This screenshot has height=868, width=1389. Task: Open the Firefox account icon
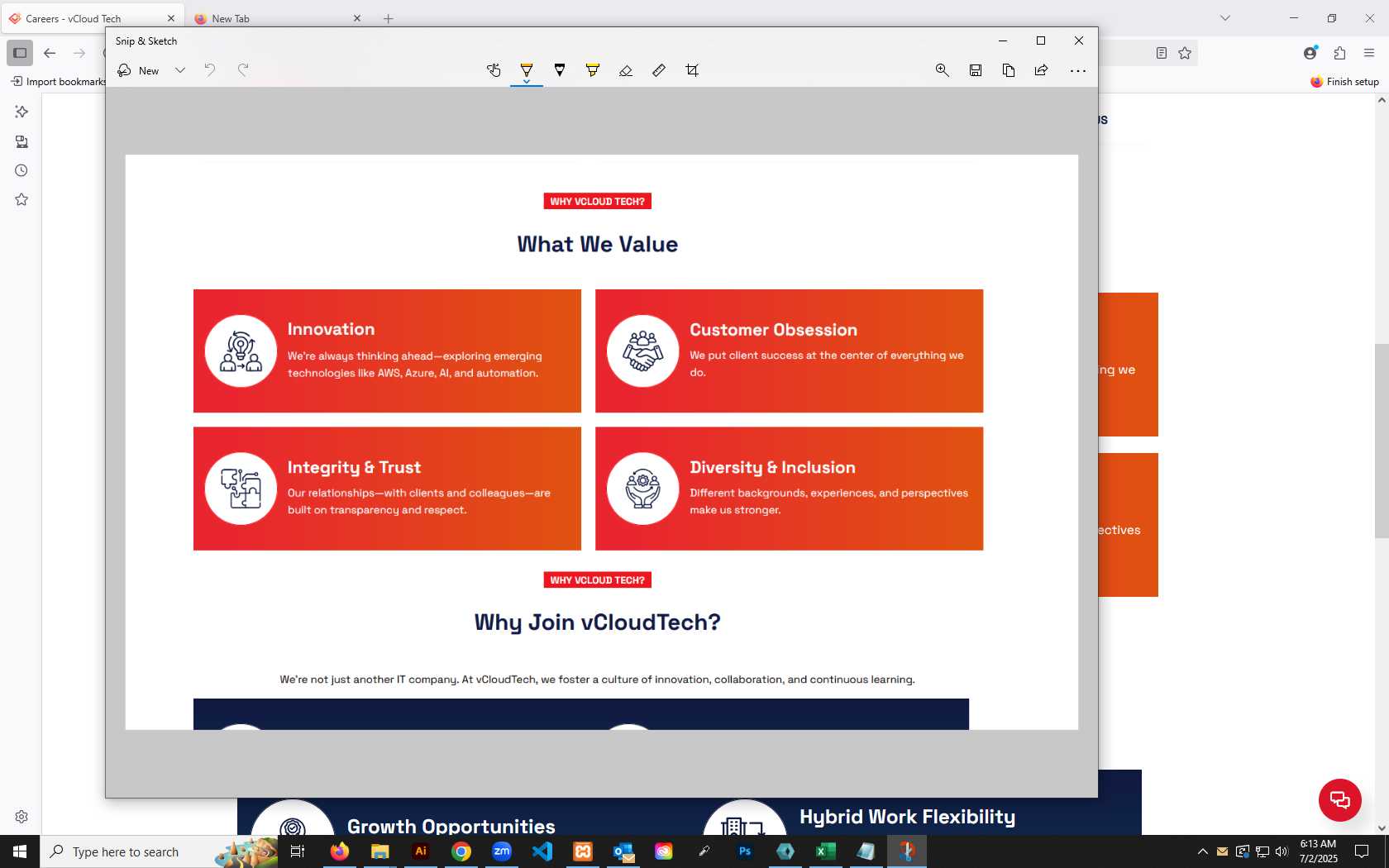1310,53
